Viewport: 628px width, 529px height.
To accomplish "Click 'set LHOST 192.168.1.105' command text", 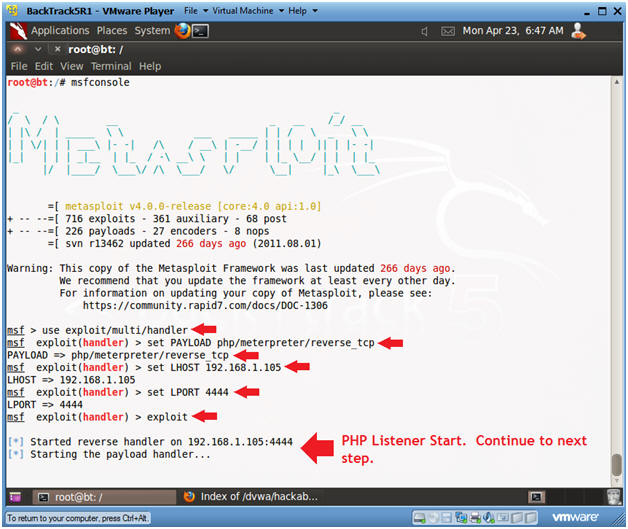I will click(x=214, y=367).
